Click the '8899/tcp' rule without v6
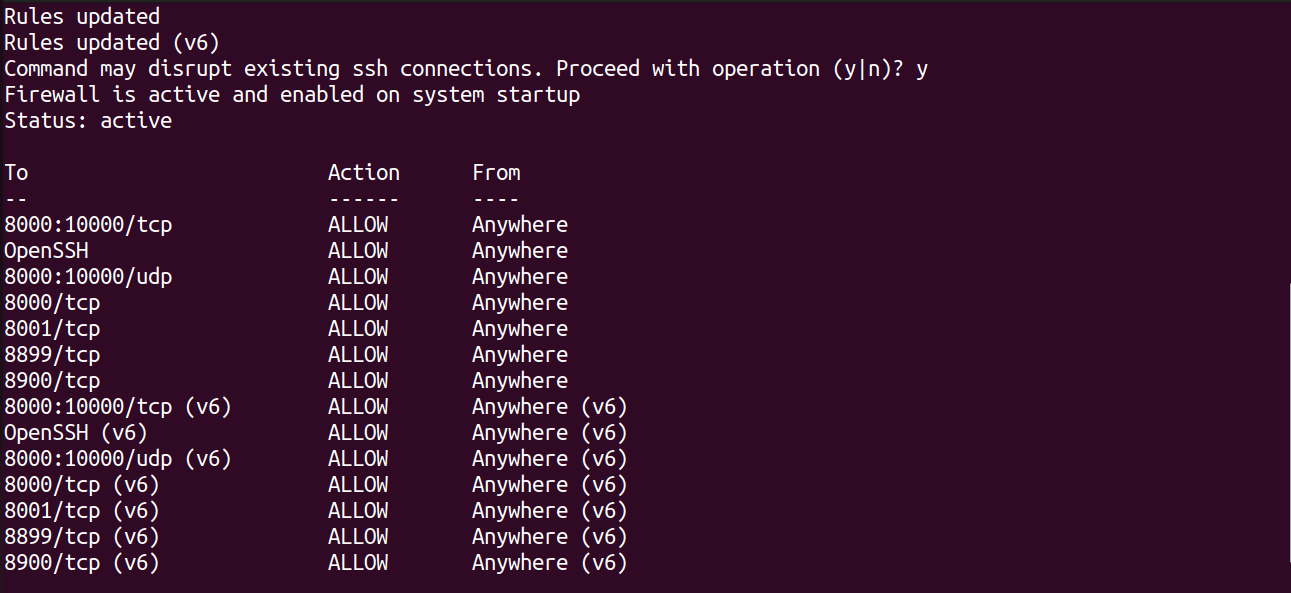The image size is (1291, 593). coord(52,355)
